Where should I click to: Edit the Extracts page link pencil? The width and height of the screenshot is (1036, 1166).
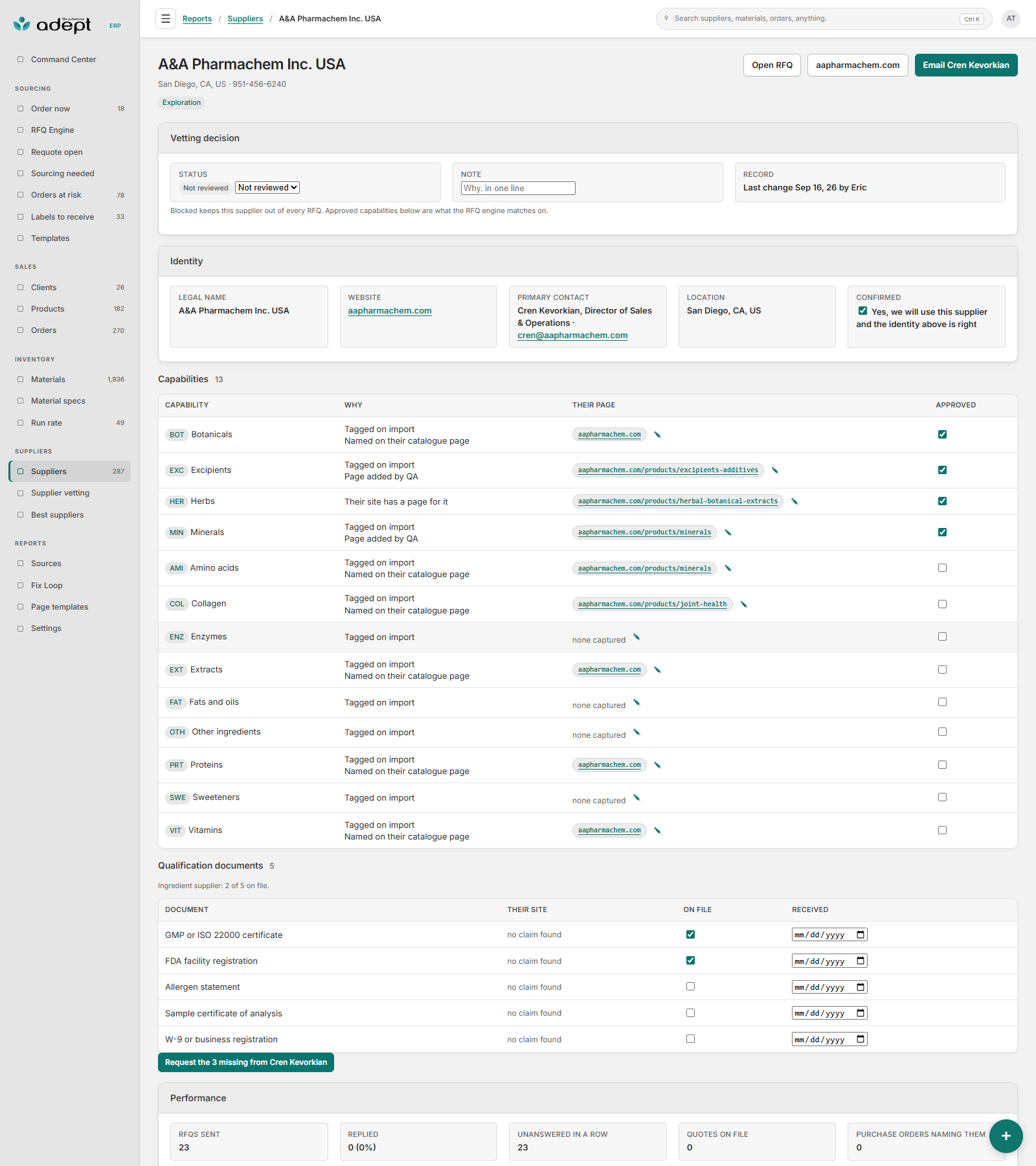click(657, 670)
